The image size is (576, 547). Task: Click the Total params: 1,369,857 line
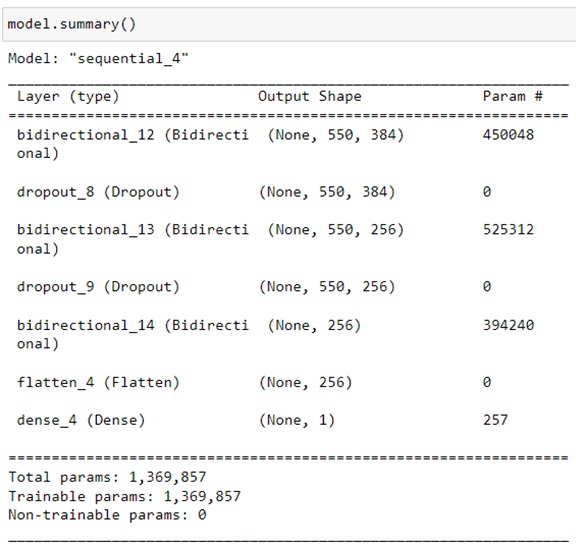[x=107, y=477]
